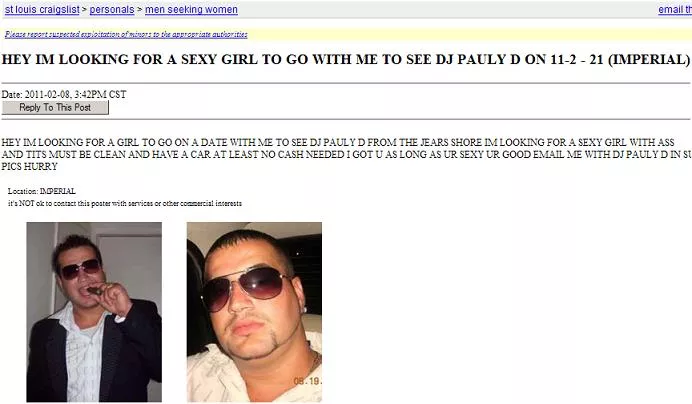Click the "it's NOT ok to contact" notice
The image size is (692, 404).
125,203
